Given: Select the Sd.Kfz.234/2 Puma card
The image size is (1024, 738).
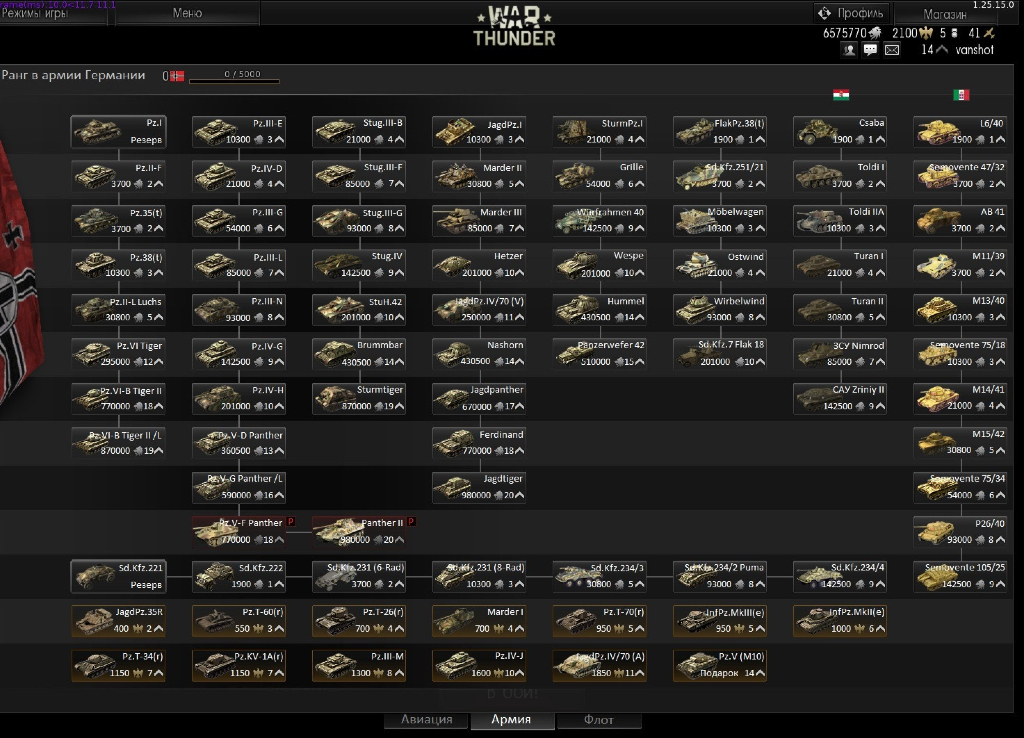Looking at the screenshot, I should click(x=720, y=576).
